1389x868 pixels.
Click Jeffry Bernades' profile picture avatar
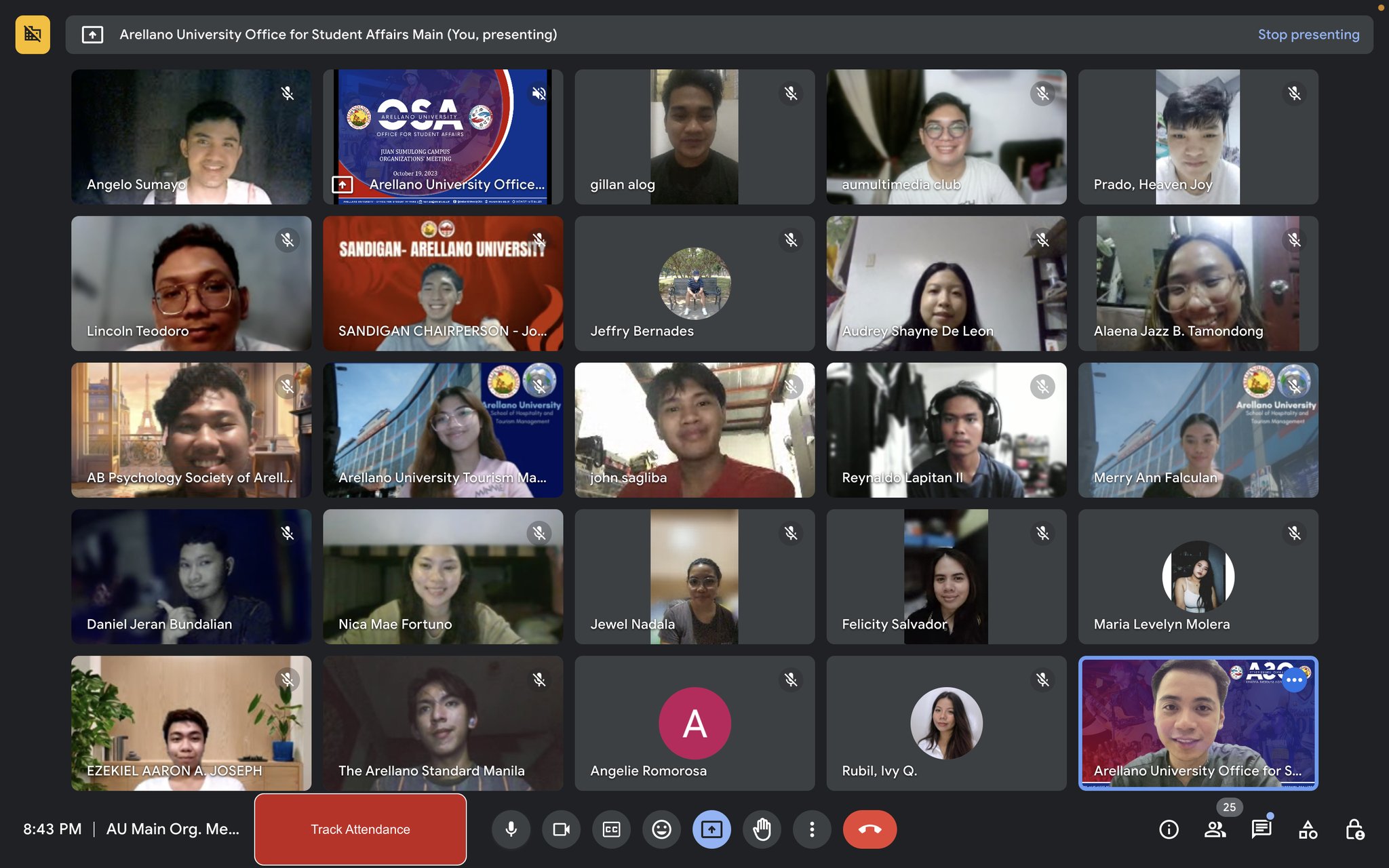(x=694, y=283)
